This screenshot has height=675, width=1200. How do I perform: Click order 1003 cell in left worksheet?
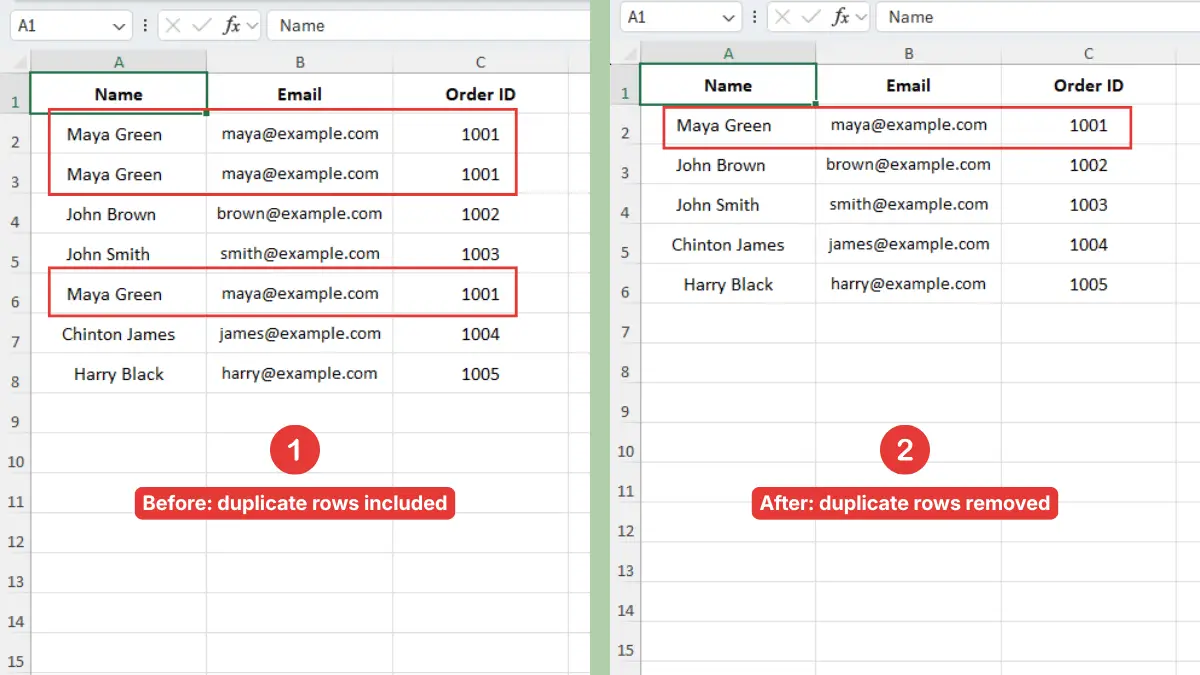pos(481,254)
